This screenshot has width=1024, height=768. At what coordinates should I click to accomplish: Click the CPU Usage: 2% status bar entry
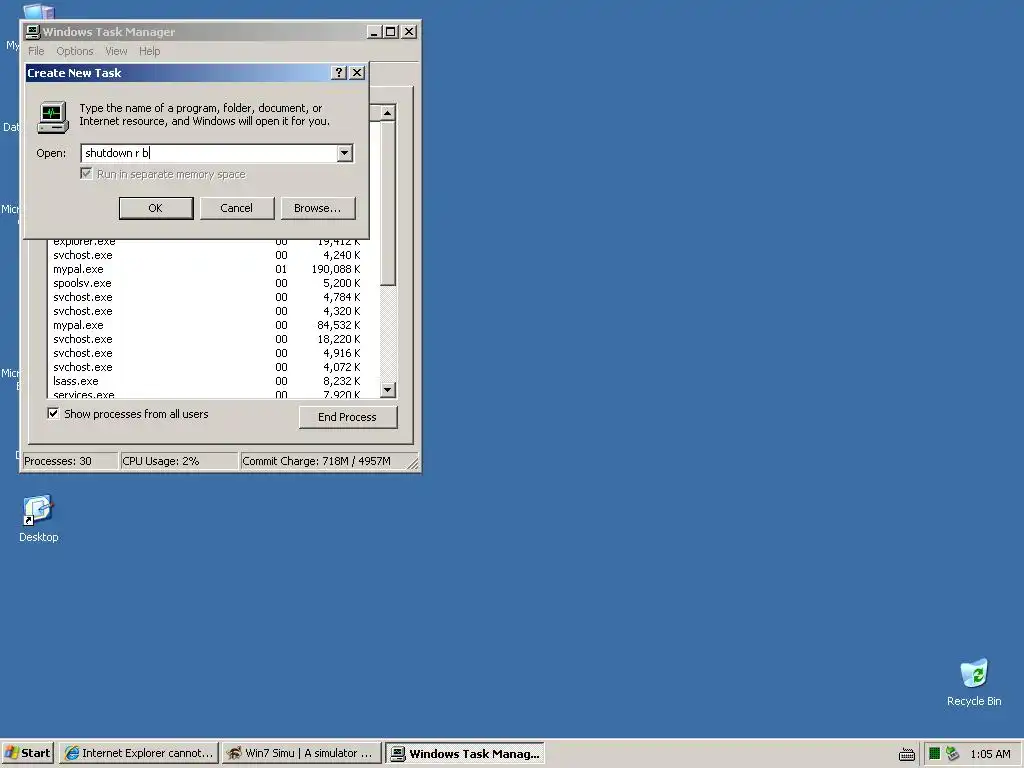[179, 461]
